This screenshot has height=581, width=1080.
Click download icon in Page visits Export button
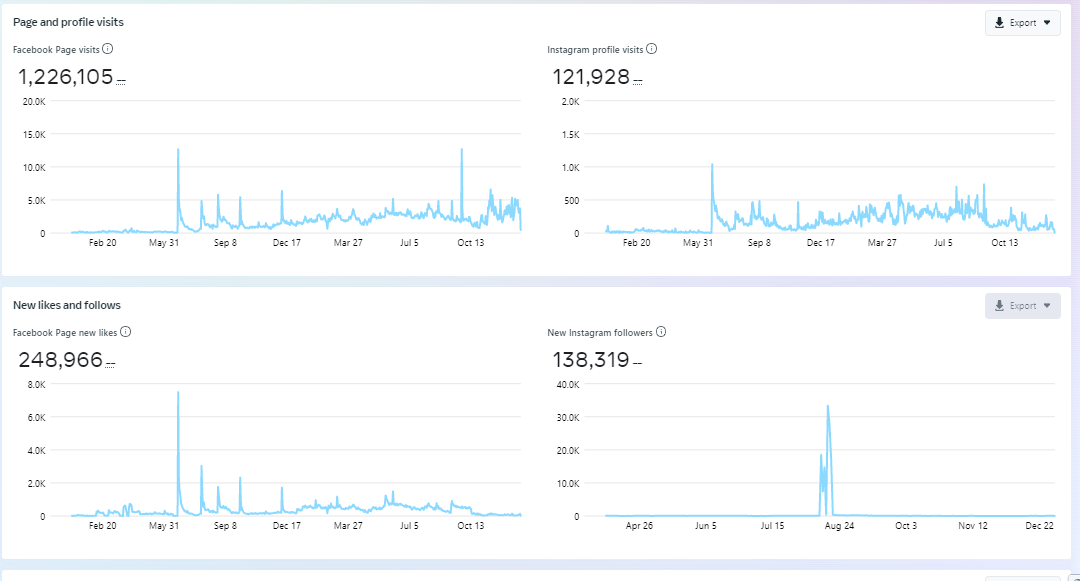click(999, 23)
